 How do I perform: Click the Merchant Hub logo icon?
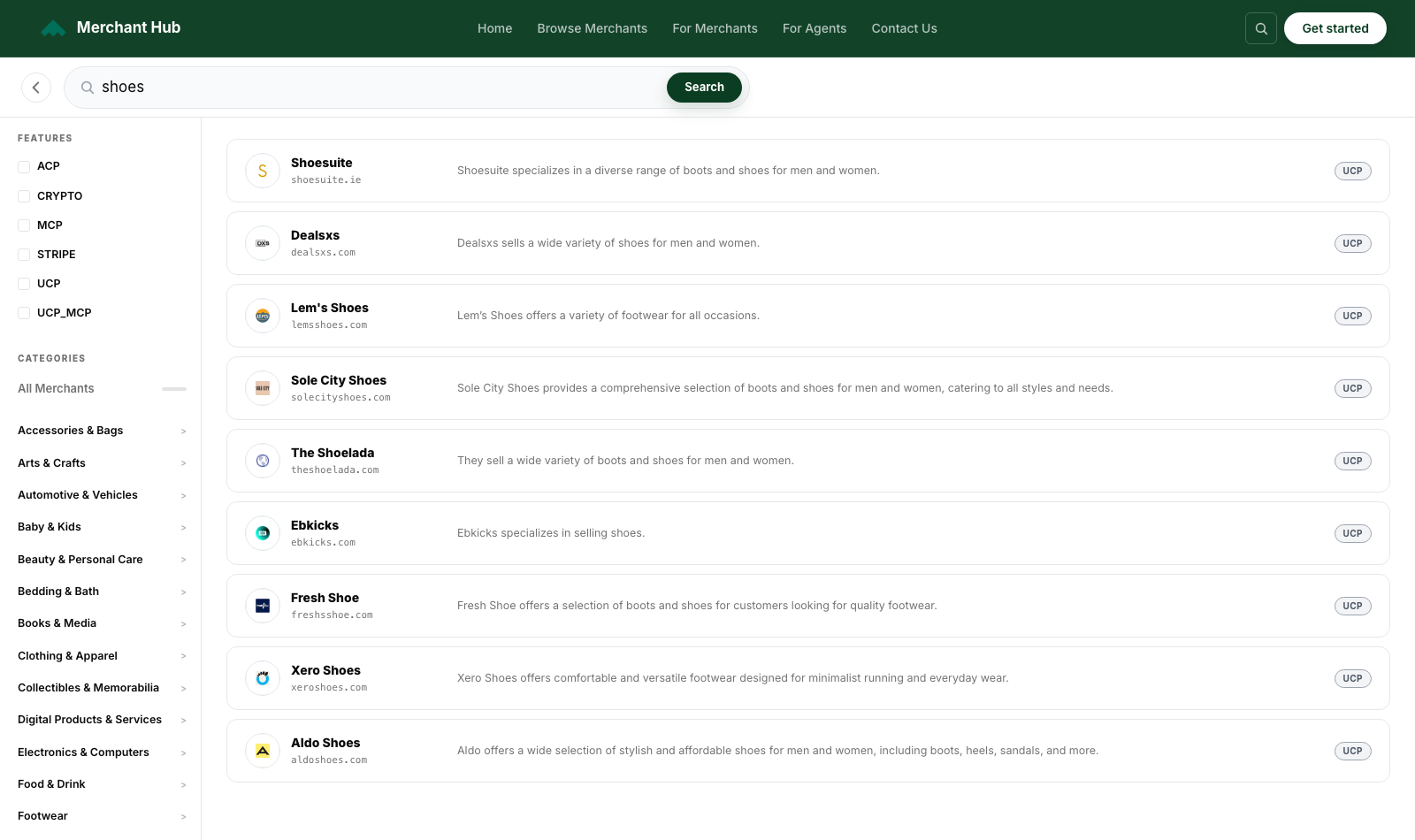[x=53, y=28]
